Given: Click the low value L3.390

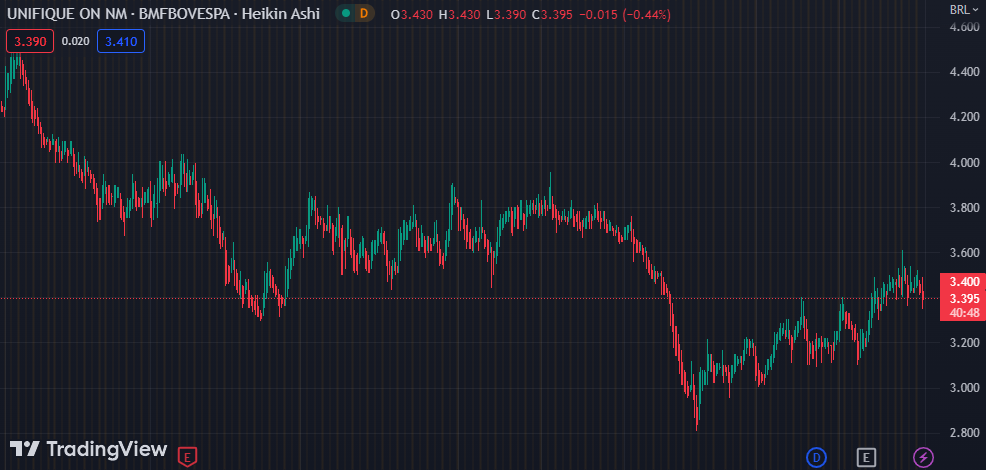Looking at the screenshot, I should [x=506, y=14].
